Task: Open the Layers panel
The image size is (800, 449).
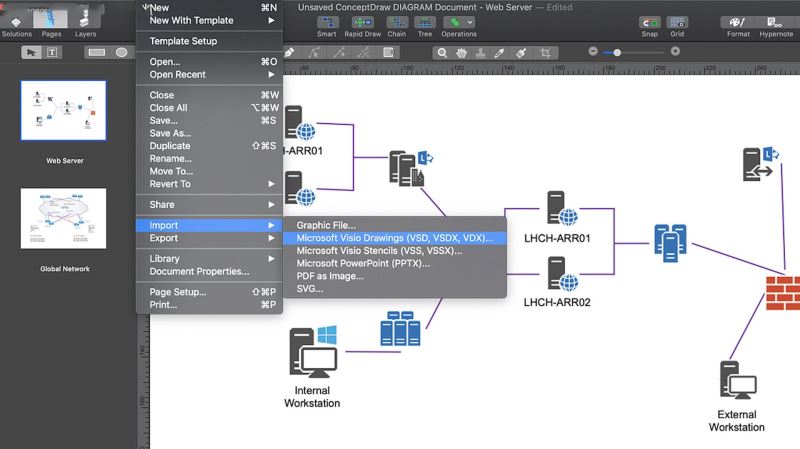Action: pyautogui.click(x=85, y=24)
